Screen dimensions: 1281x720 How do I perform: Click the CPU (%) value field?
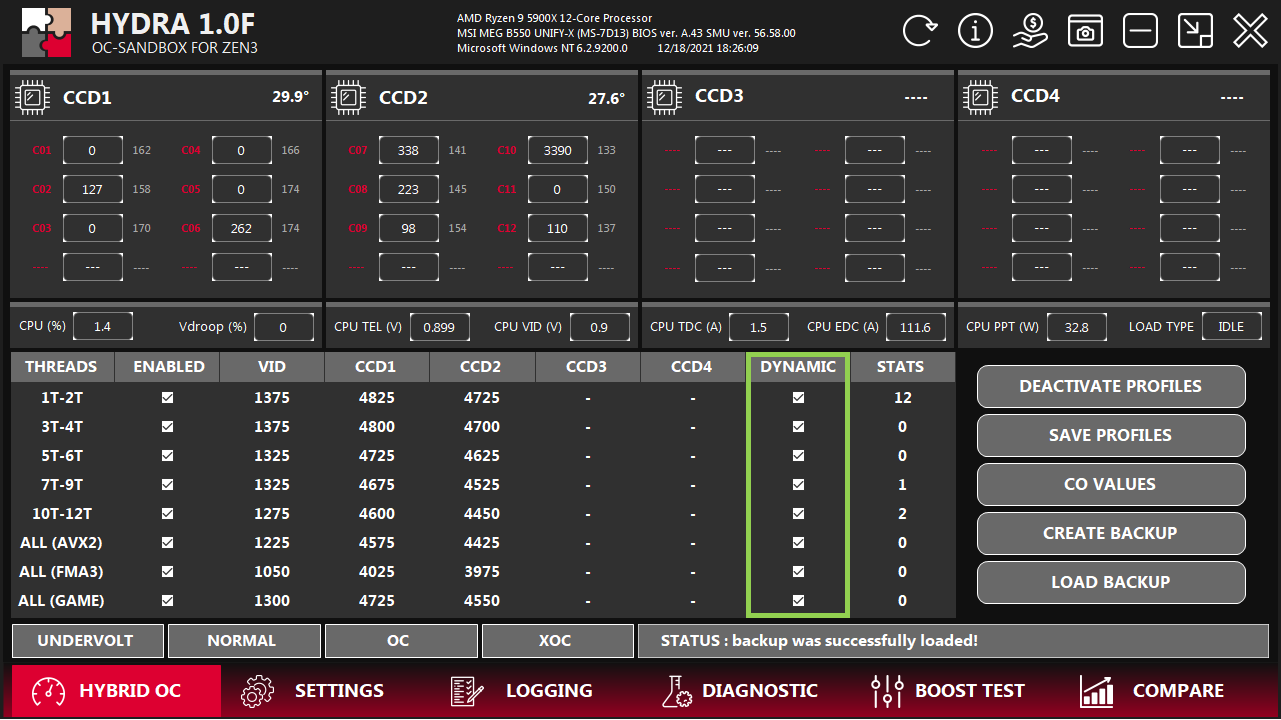pyautogui.click(x=101, y=327)
